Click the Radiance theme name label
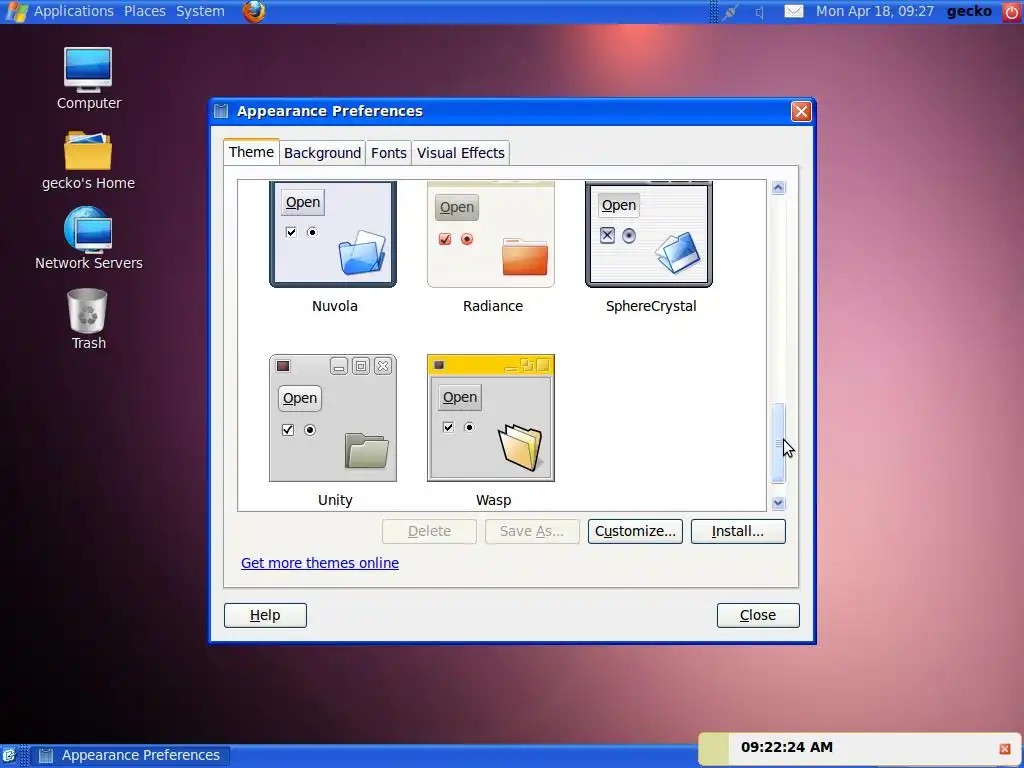Image resolution: width=1024 pixels, height=768 pixels. click(x=493, y=306)
